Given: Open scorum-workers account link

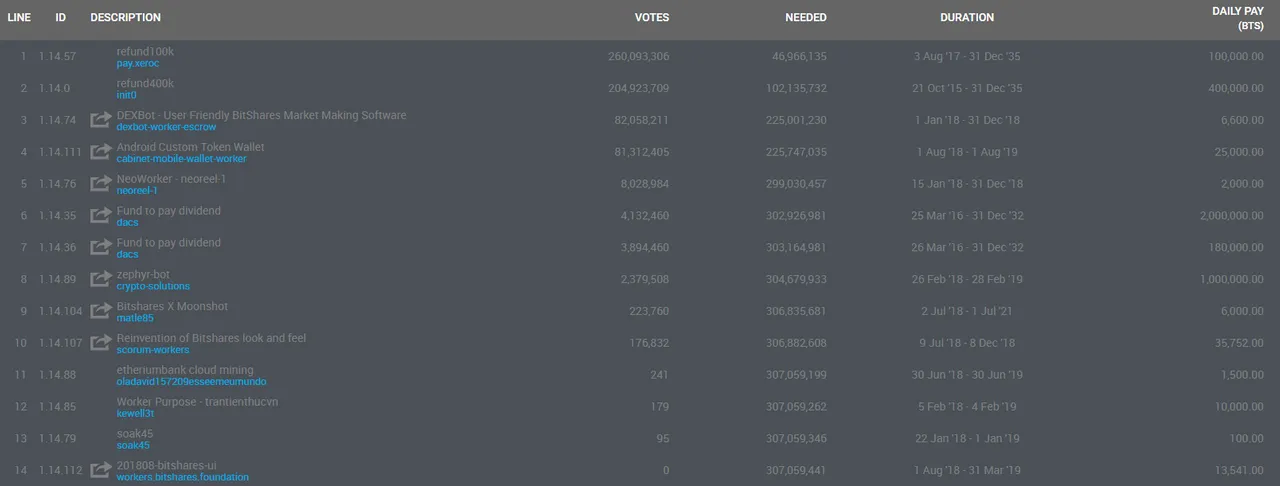Looking at the screenshot, I should coord(153,350).
